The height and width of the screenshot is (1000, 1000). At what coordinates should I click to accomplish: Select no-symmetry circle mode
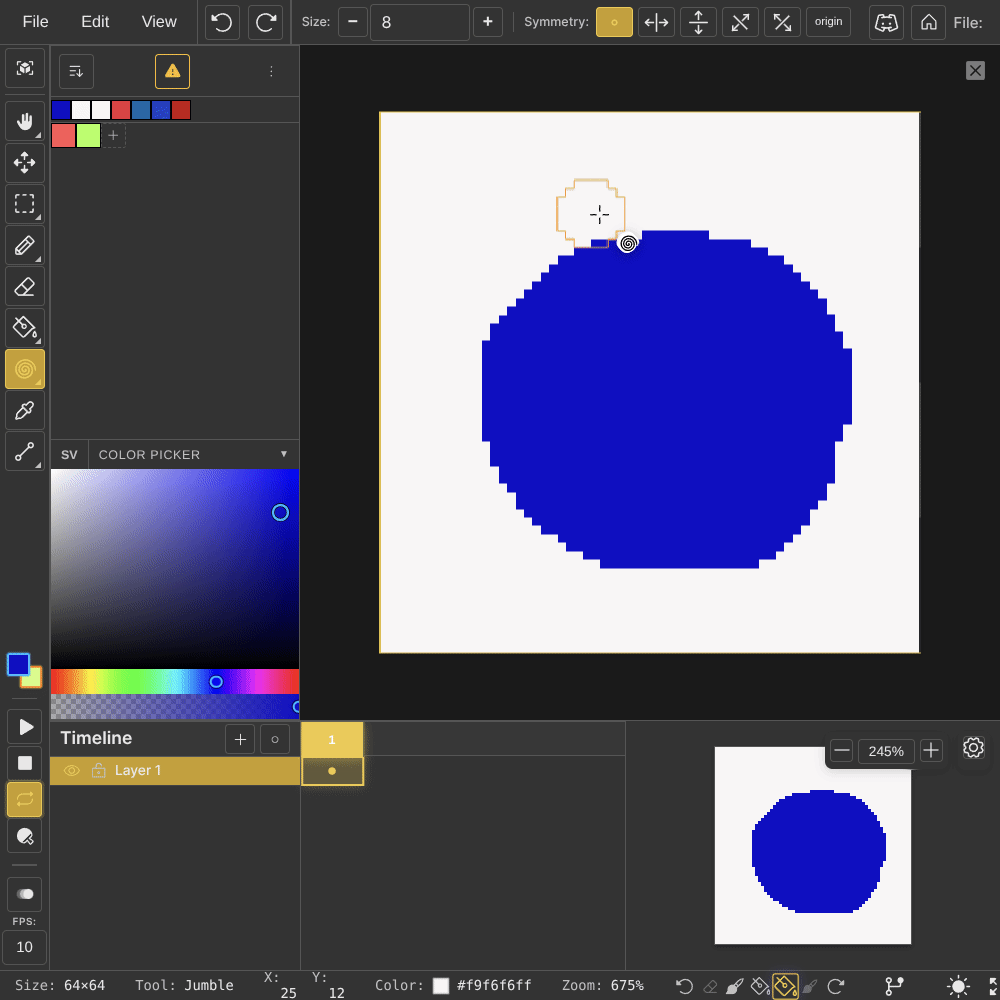tap(614, 22)
